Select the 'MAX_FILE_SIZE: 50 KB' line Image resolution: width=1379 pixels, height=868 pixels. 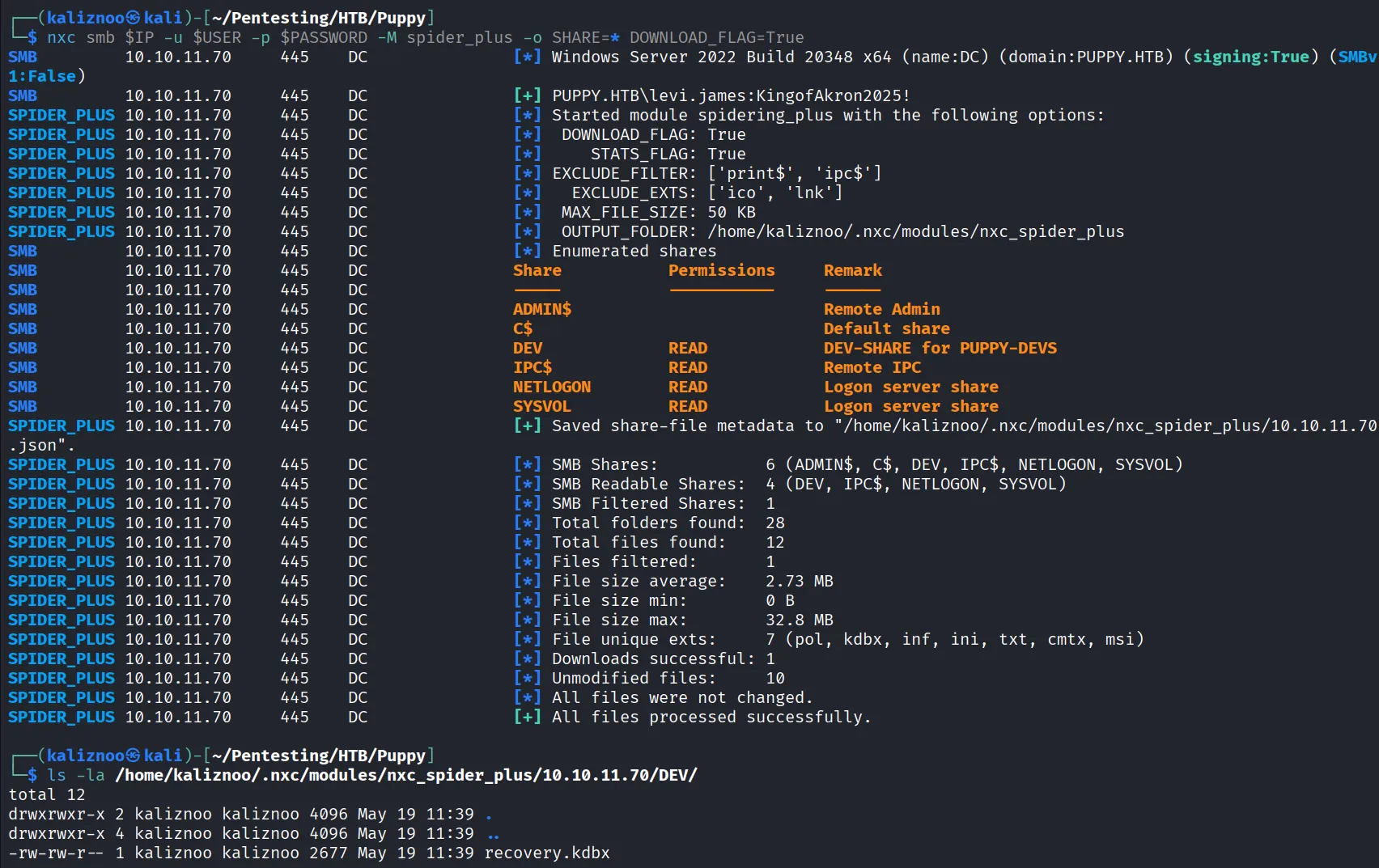coord(659,212)
